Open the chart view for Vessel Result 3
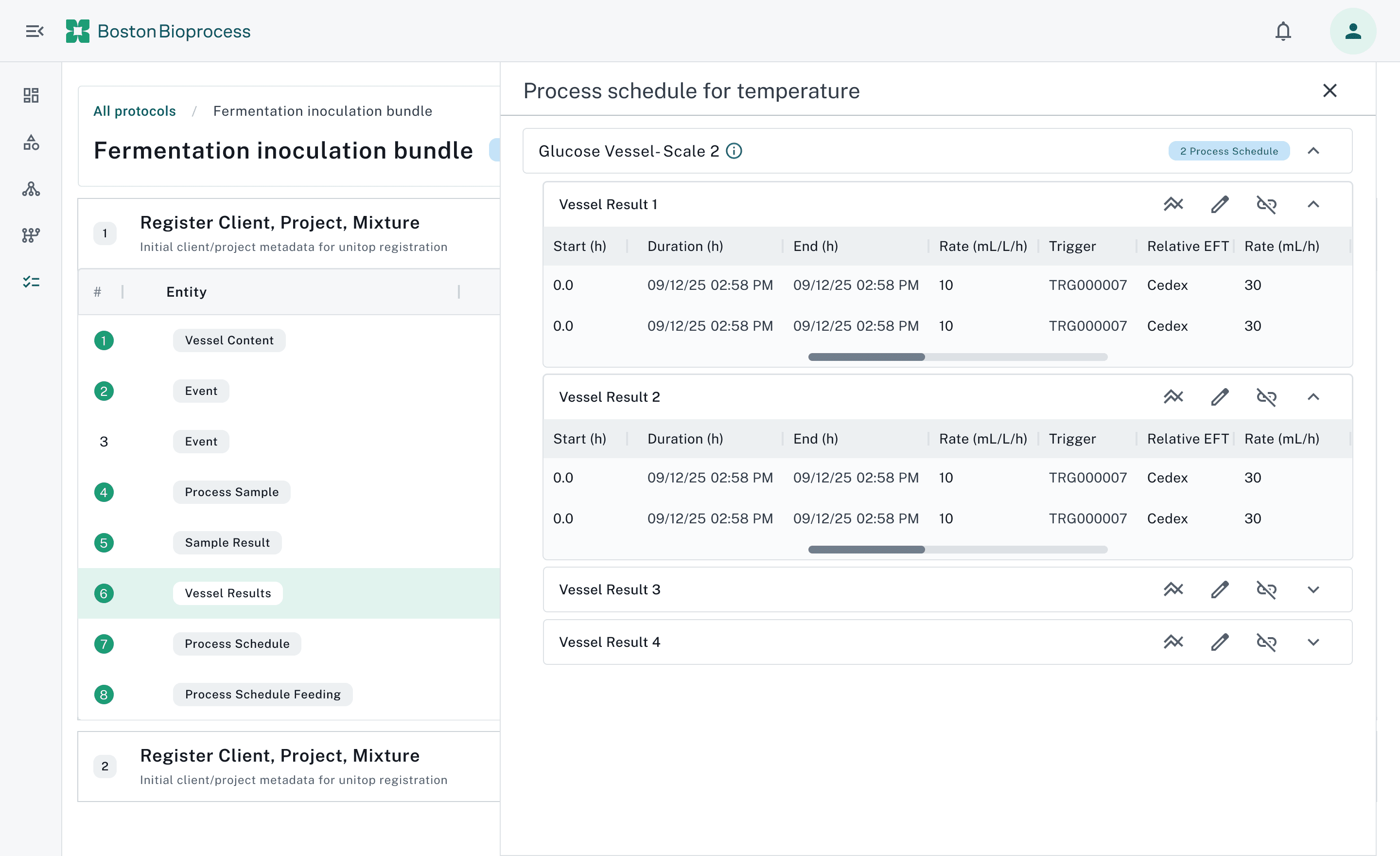1400x856 pixels. (1174, 589)
